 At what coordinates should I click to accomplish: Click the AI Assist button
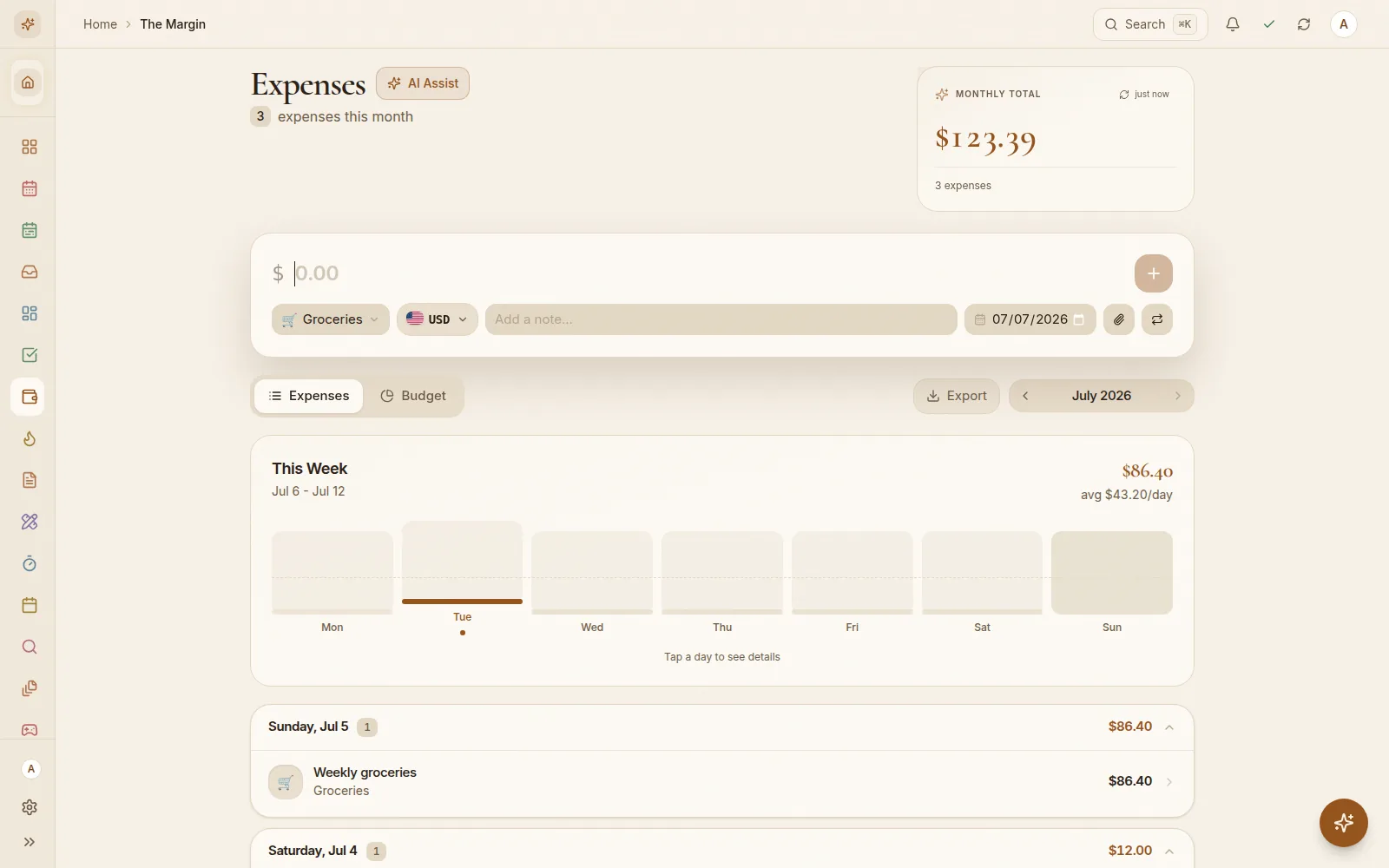423,83
